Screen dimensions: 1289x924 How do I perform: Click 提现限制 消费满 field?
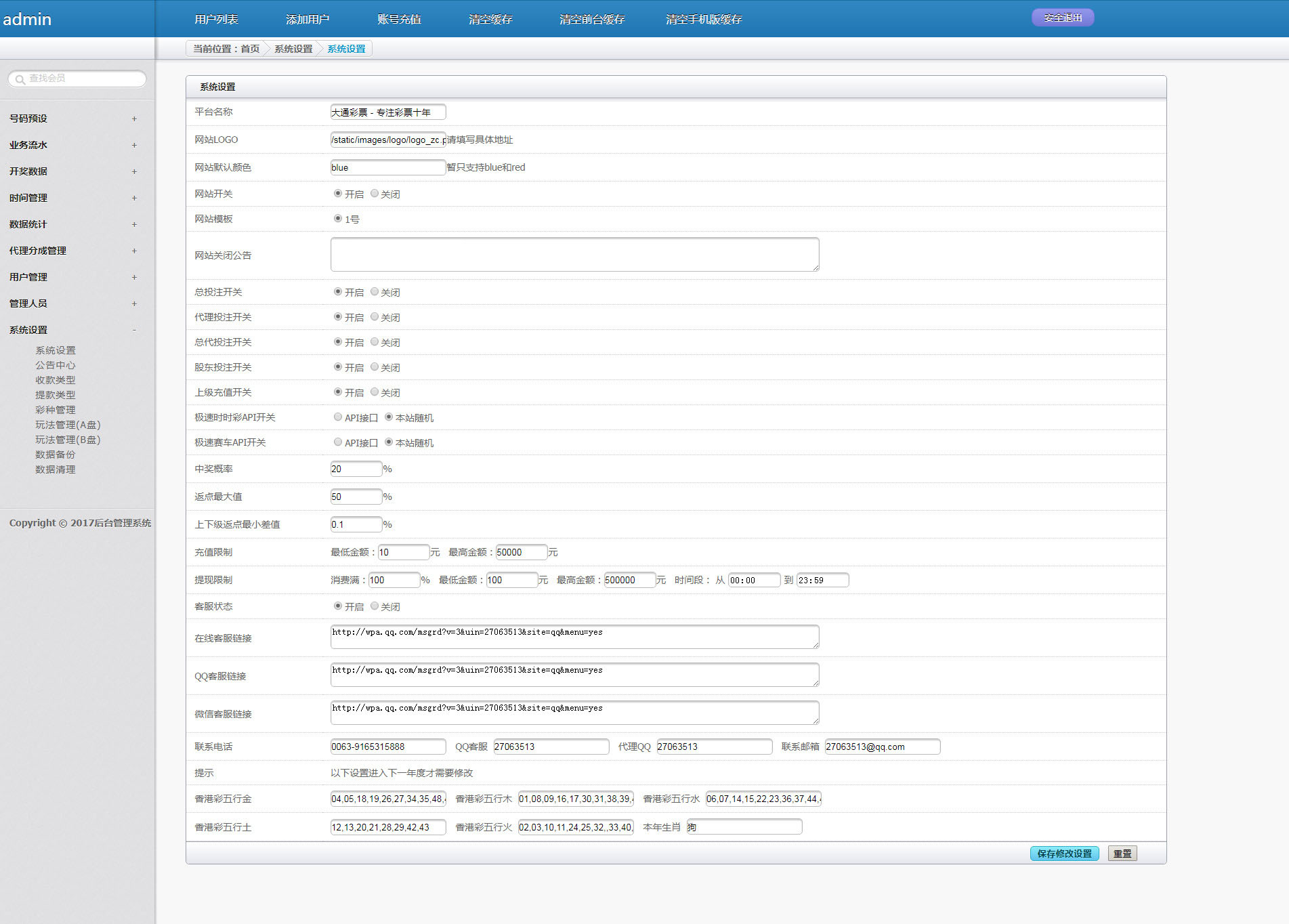(394, 580)
